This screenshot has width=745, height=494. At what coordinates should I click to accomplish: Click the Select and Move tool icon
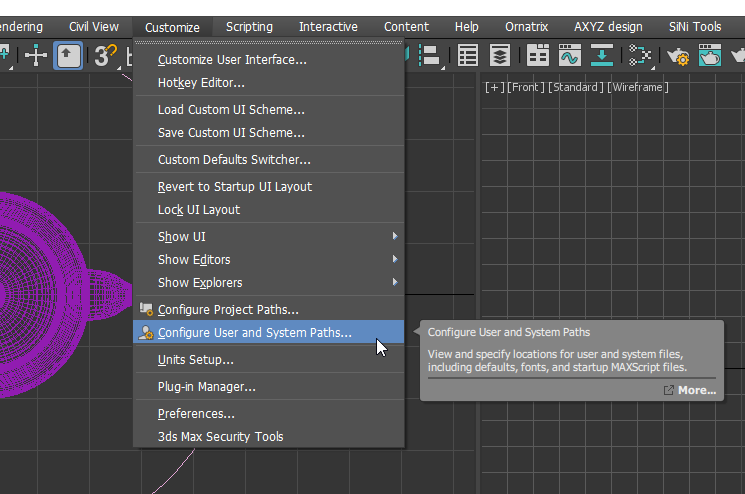[x=36, y=56]
